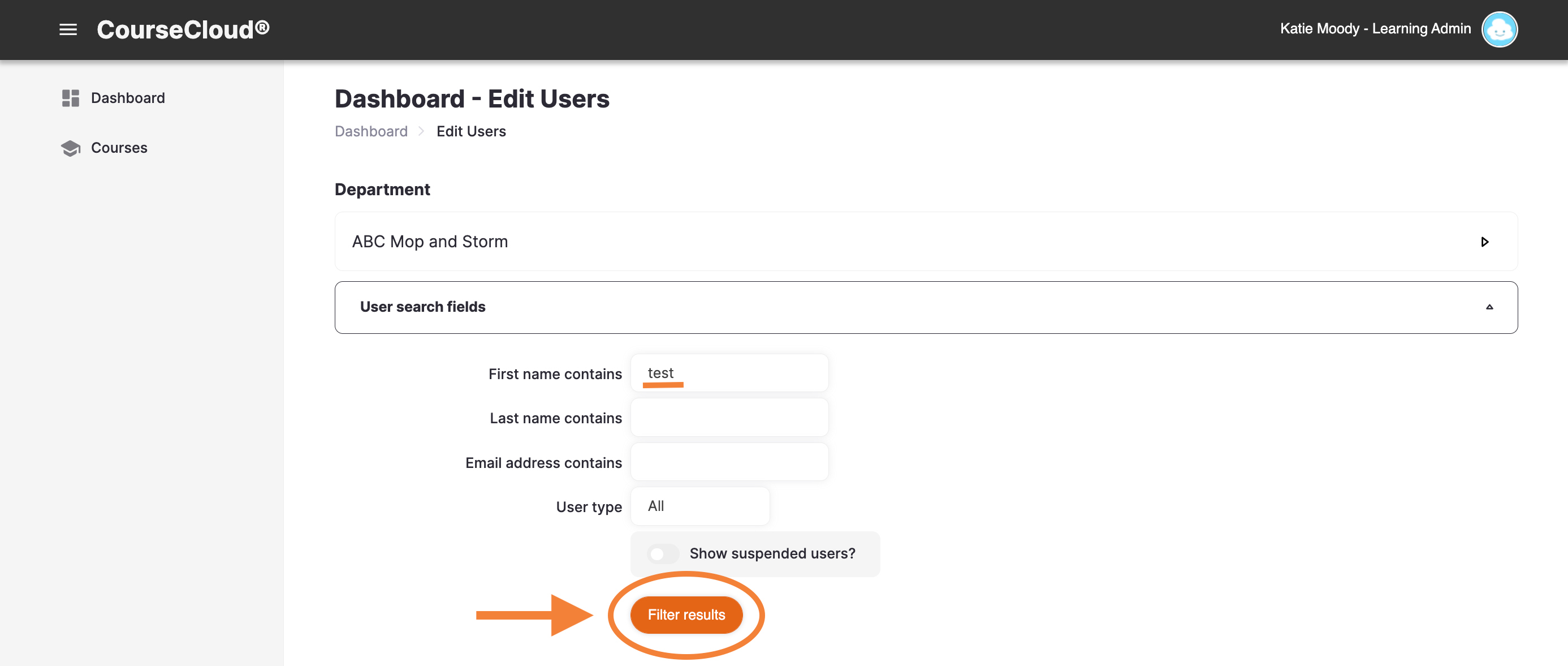The image size is (1568, 666).
Task: Click the Department heading
Action: tap(382, 190)
